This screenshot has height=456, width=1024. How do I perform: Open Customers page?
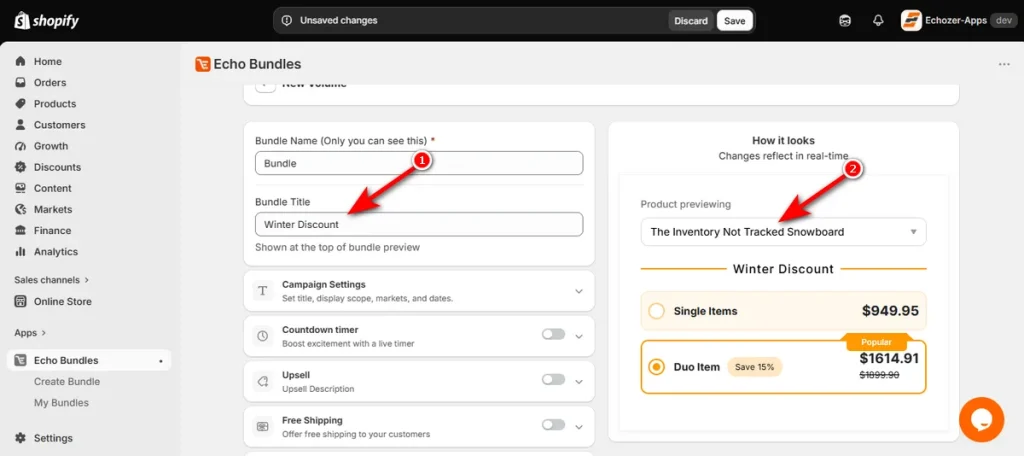[59, 125]
